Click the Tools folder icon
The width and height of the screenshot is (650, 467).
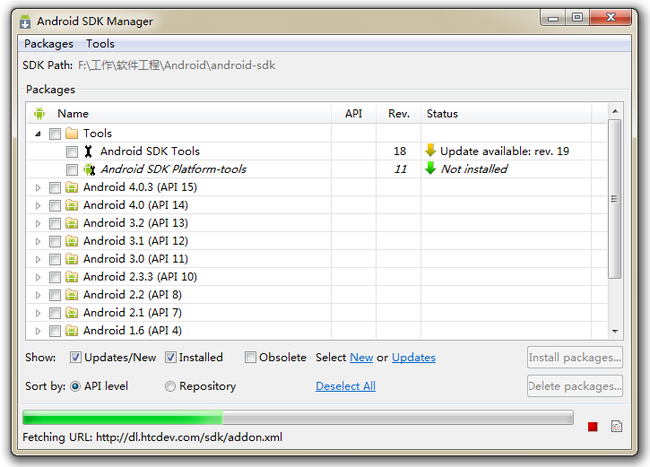coord(72,133)
